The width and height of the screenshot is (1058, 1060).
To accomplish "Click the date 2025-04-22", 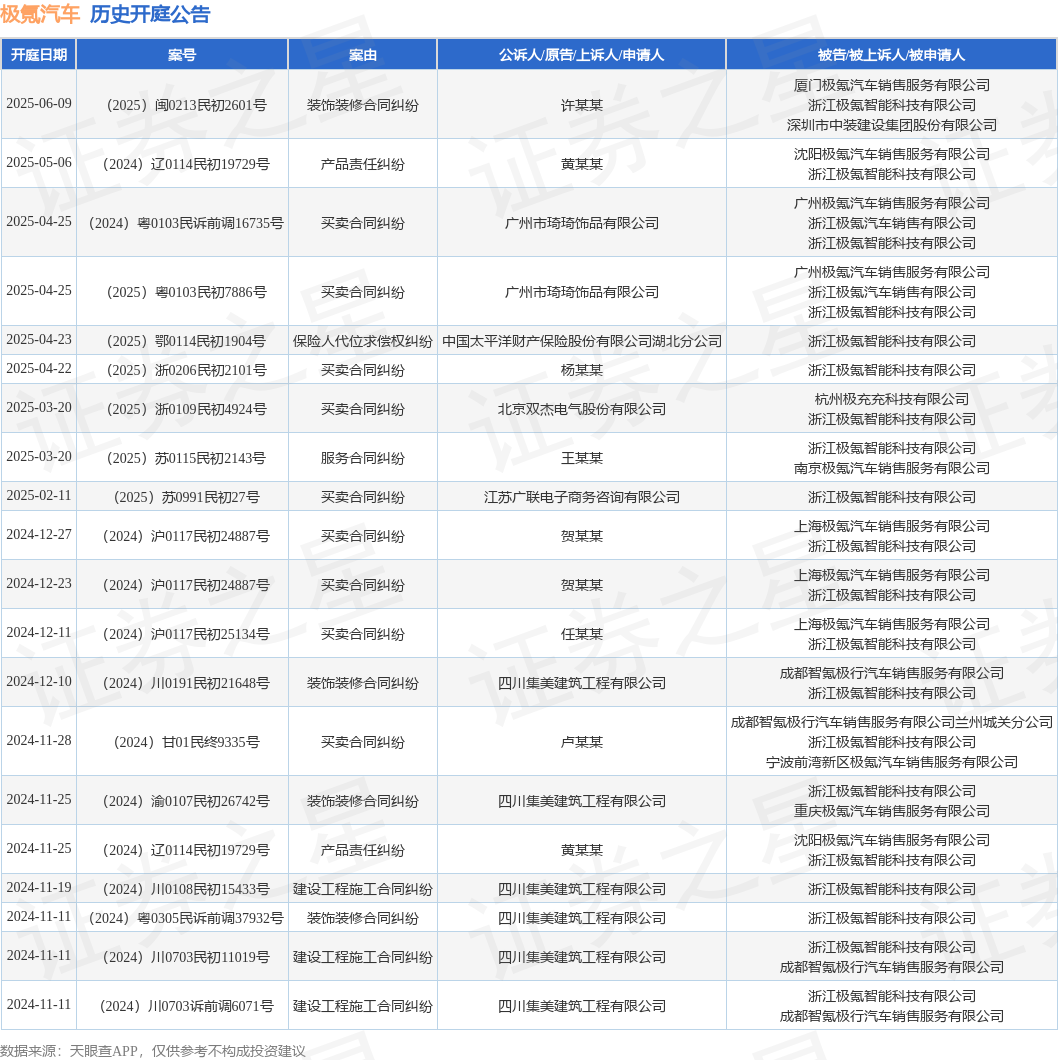I will point(39,368).
